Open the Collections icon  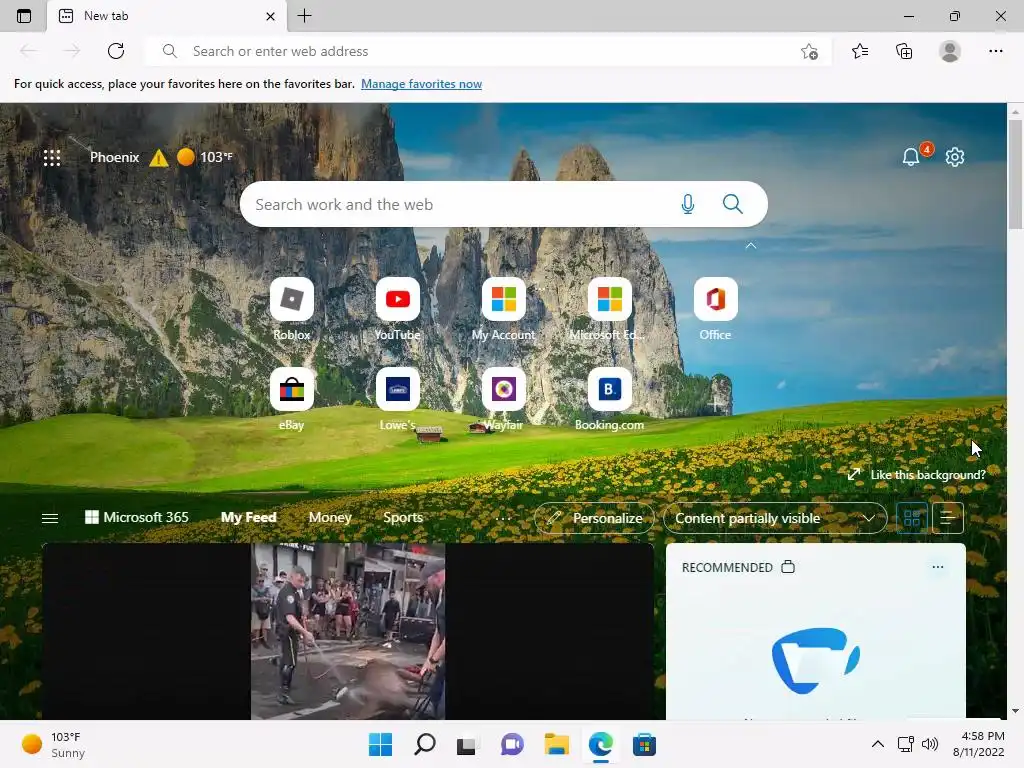click(x=904, y=51)
